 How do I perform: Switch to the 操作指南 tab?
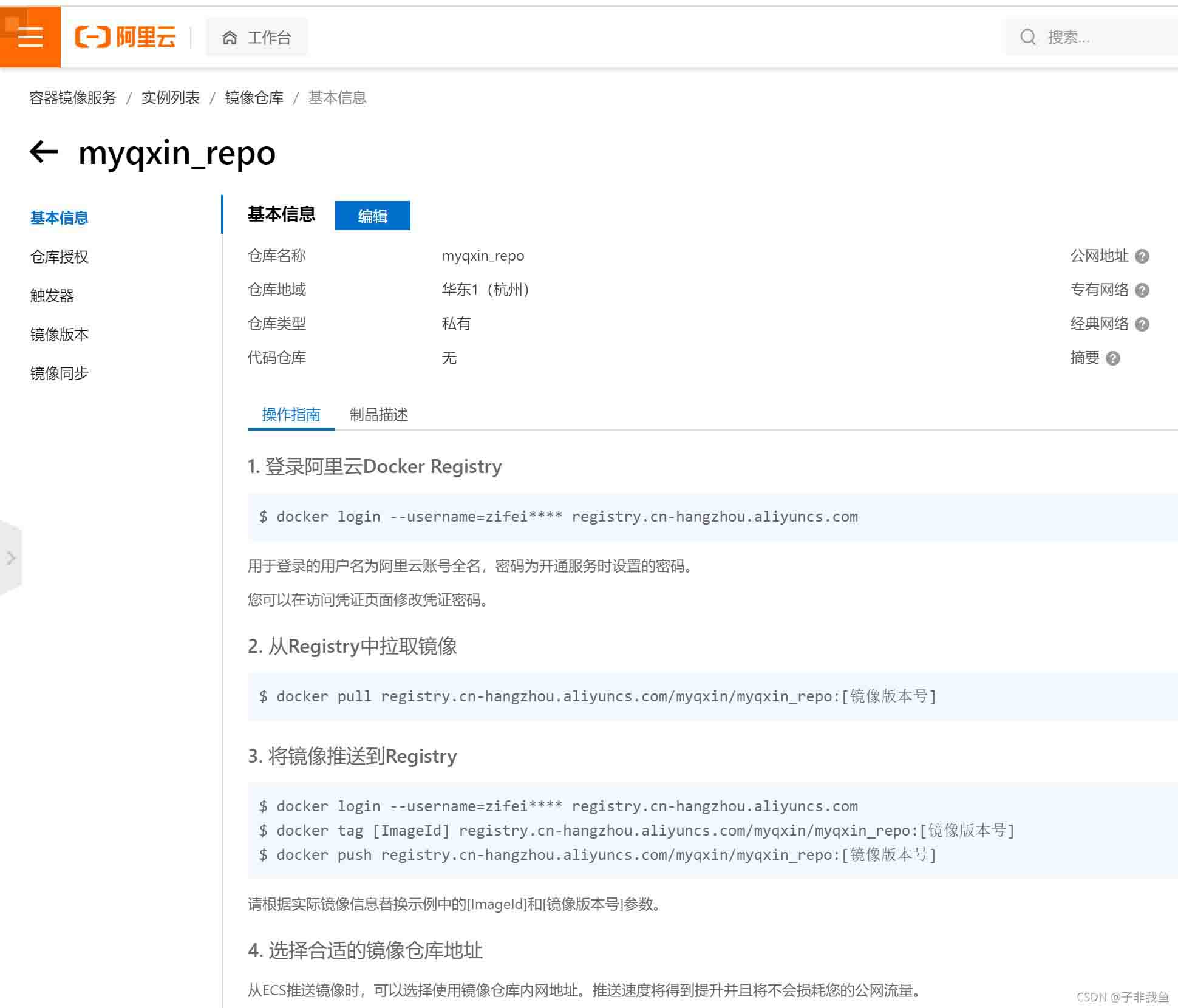click(291, 415)
